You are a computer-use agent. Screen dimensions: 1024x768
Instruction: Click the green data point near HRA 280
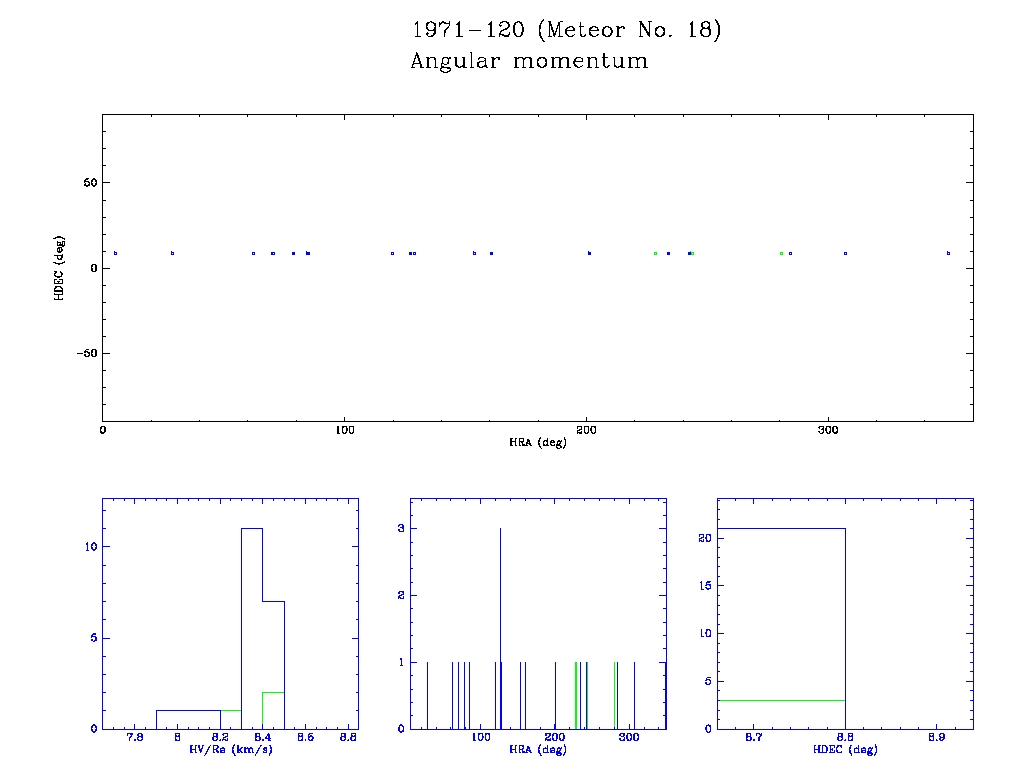click(781, 253)
